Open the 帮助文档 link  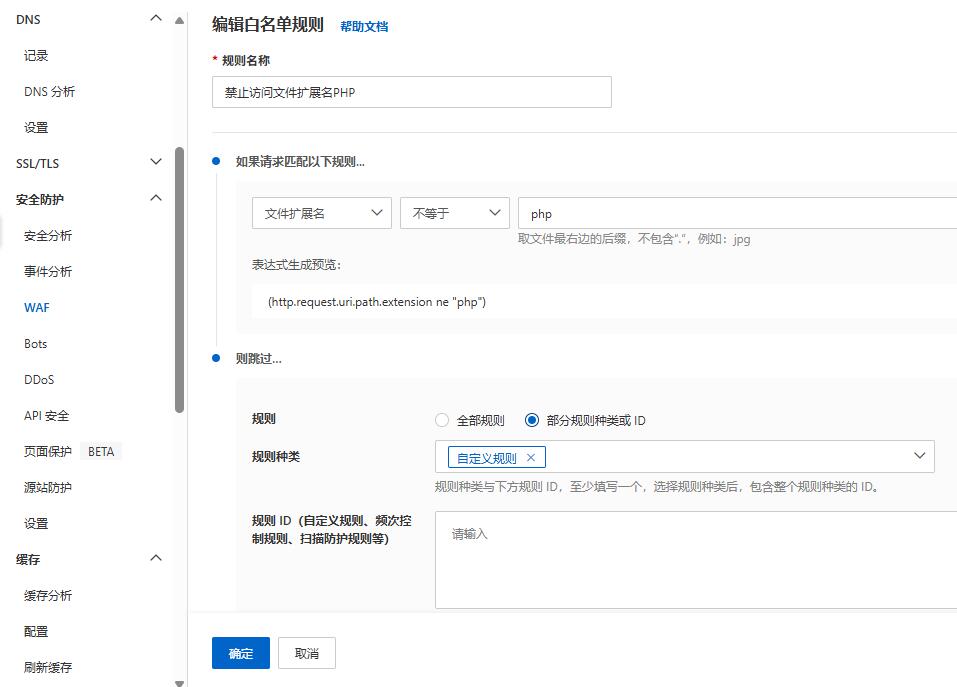click(x=365, y=27)
